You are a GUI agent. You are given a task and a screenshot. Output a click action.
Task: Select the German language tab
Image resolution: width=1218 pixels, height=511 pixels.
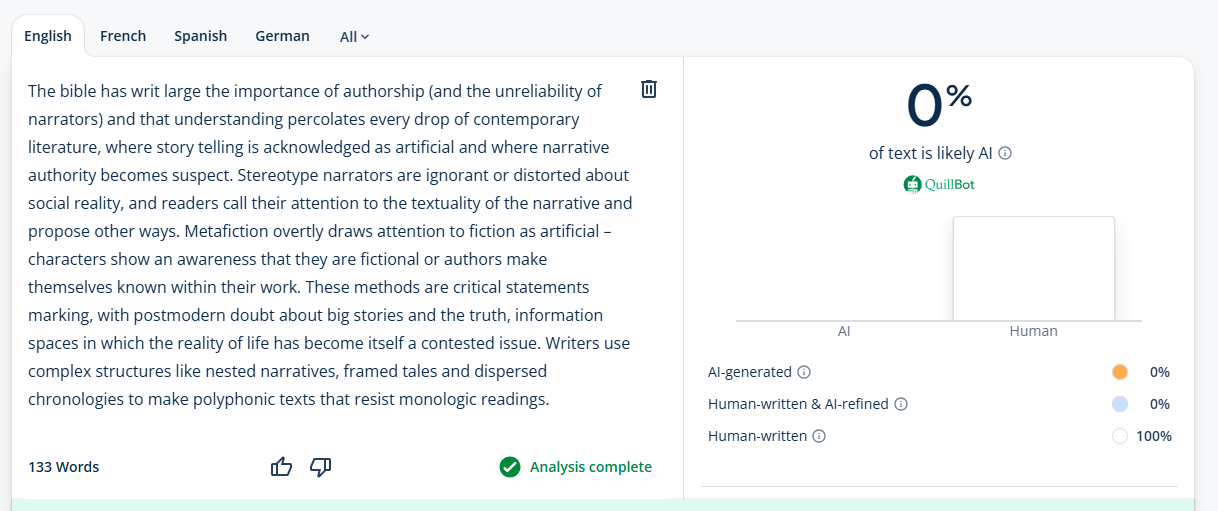[282, 36]
